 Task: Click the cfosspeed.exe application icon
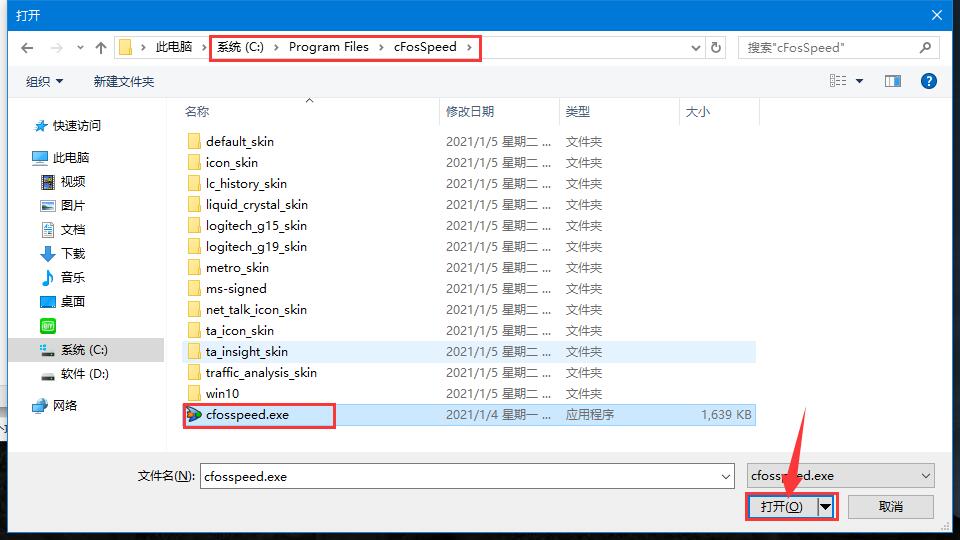pos(194,414)
